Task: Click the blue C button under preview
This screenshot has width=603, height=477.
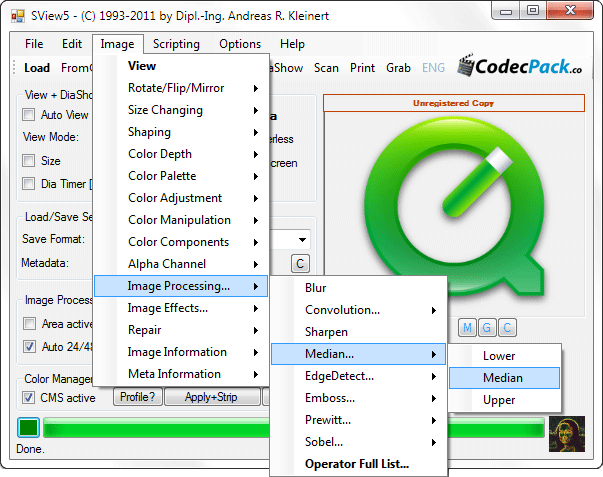Action: (507, 328)
